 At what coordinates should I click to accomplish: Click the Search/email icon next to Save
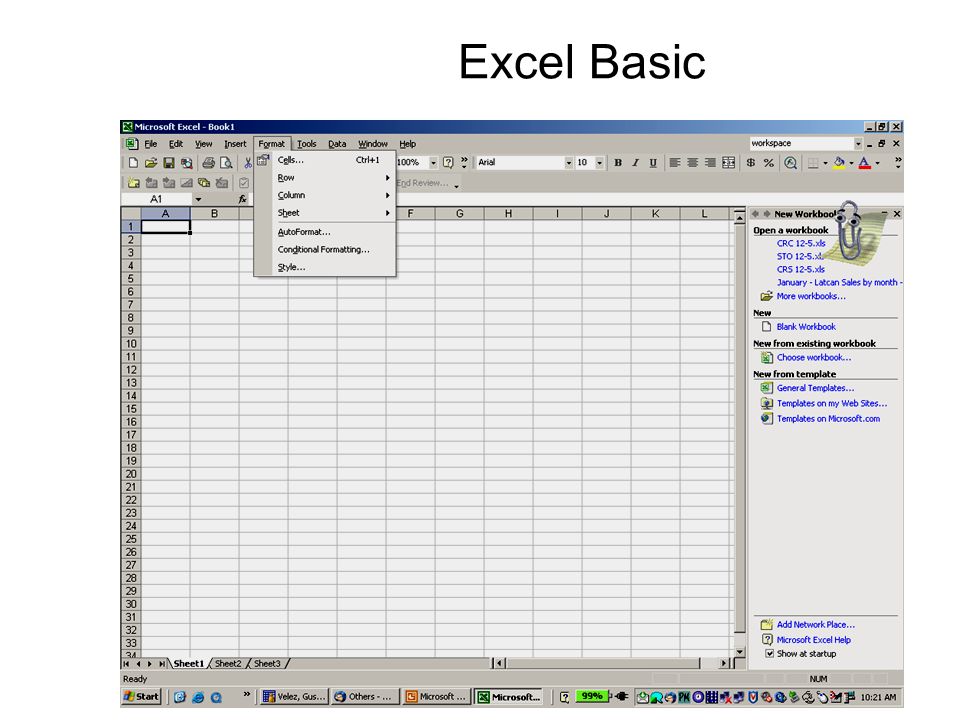(186, 163)
